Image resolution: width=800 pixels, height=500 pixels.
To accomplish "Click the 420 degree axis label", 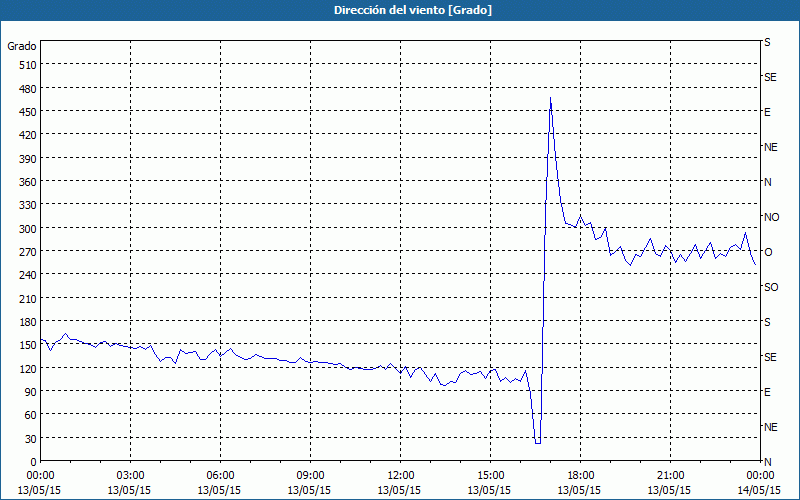I will (28, 135).
